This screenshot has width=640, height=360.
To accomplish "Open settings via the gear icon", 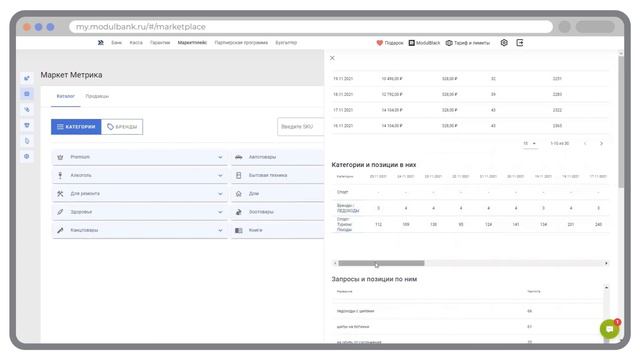I will coord(504,42).
